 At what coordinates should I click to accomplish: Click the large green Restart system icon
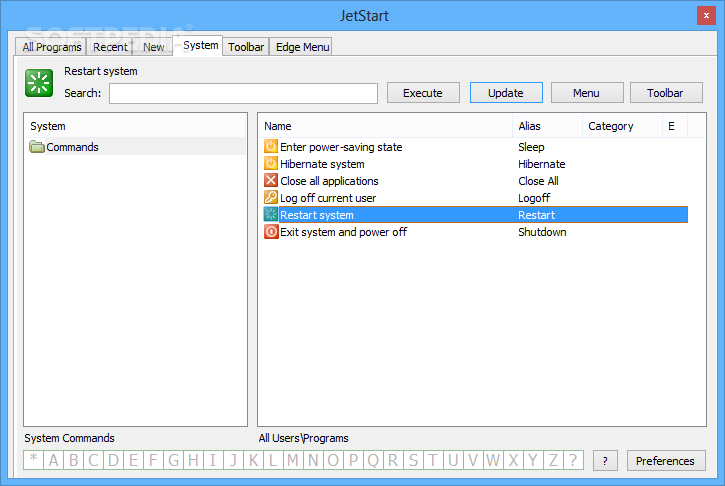tap(39, 83)
